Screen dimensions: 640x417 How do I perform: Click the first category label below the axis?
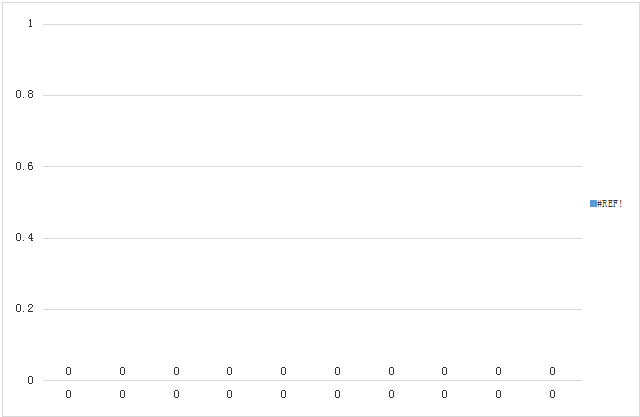point(68,394)
